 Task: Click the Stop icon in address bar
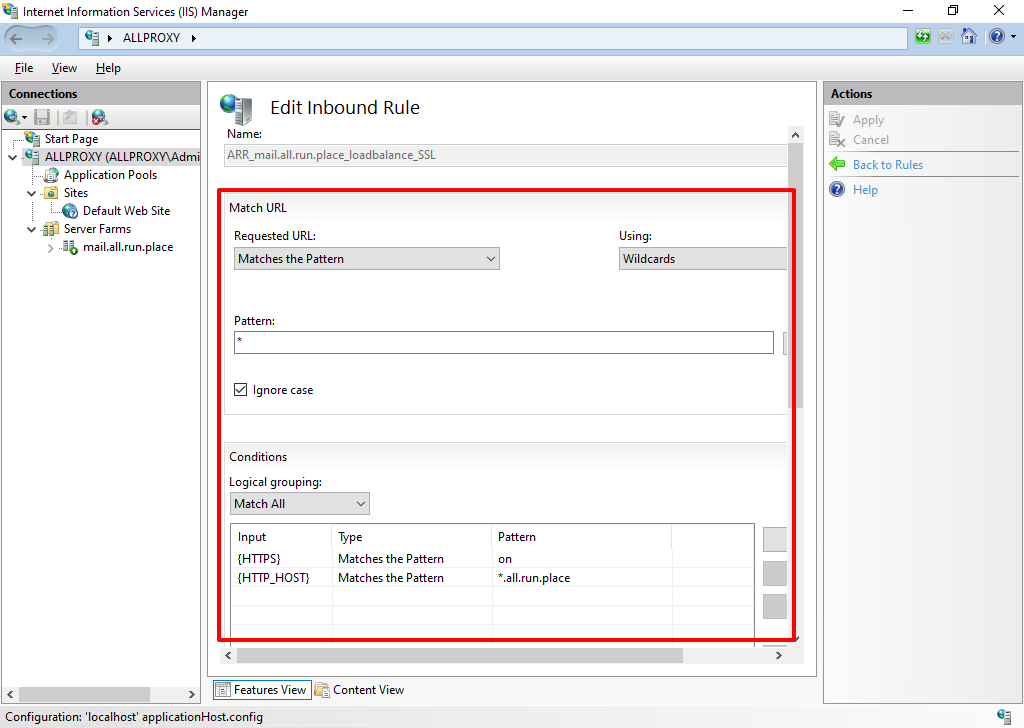click(x=946, y=37)
